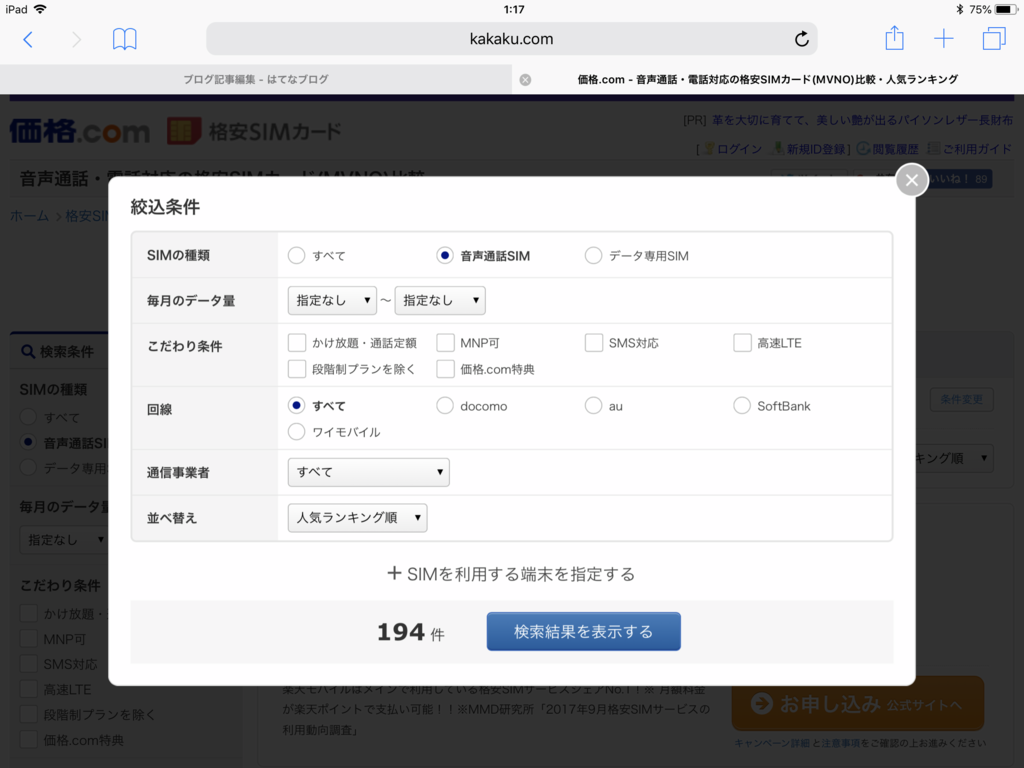Check background sidebar MNP可 checkbox
Image resolution: width=1024 pixels, height=768 pixels.
tap(29, 639)
